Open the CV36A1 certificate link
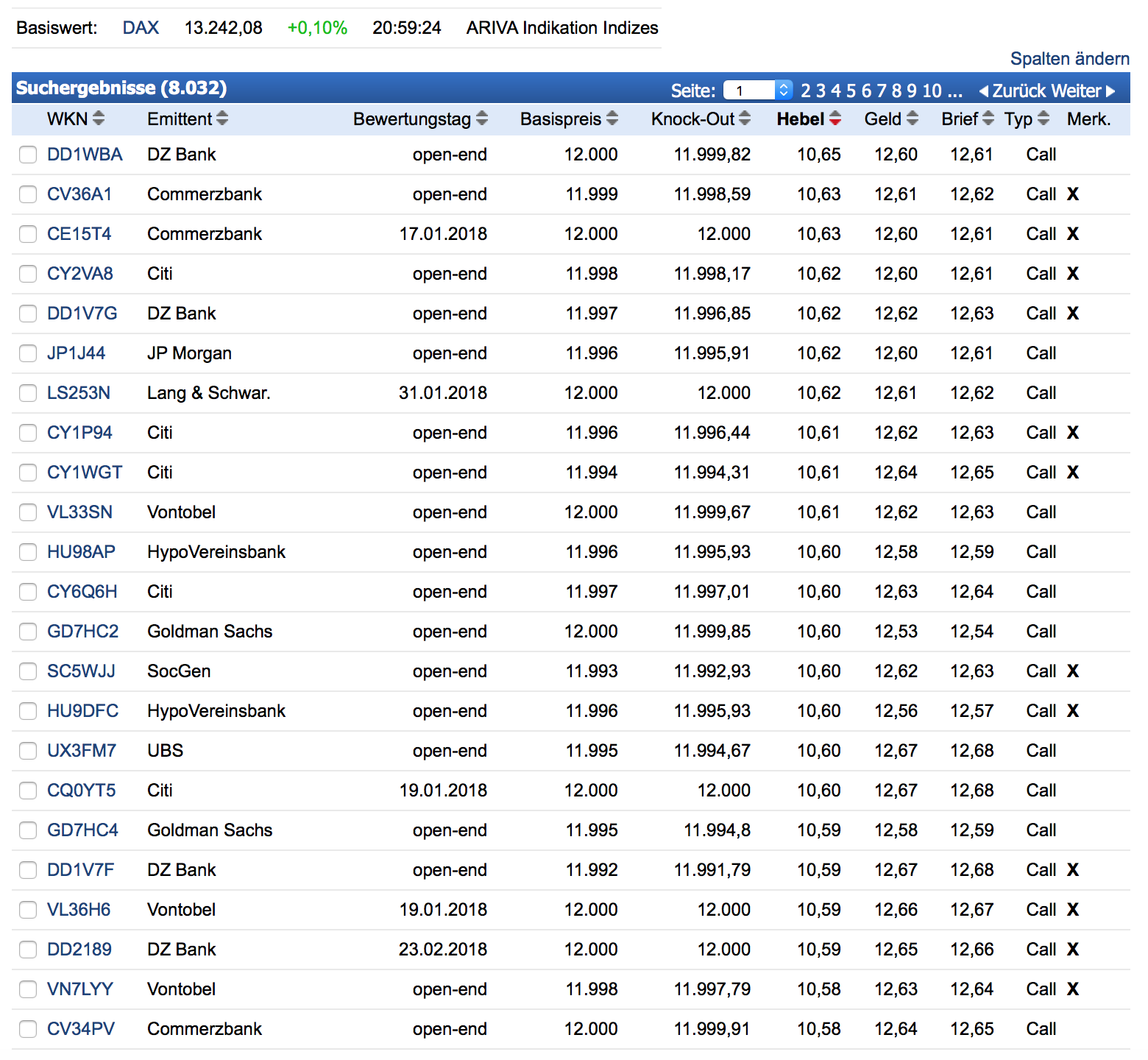 click(79, 194)
